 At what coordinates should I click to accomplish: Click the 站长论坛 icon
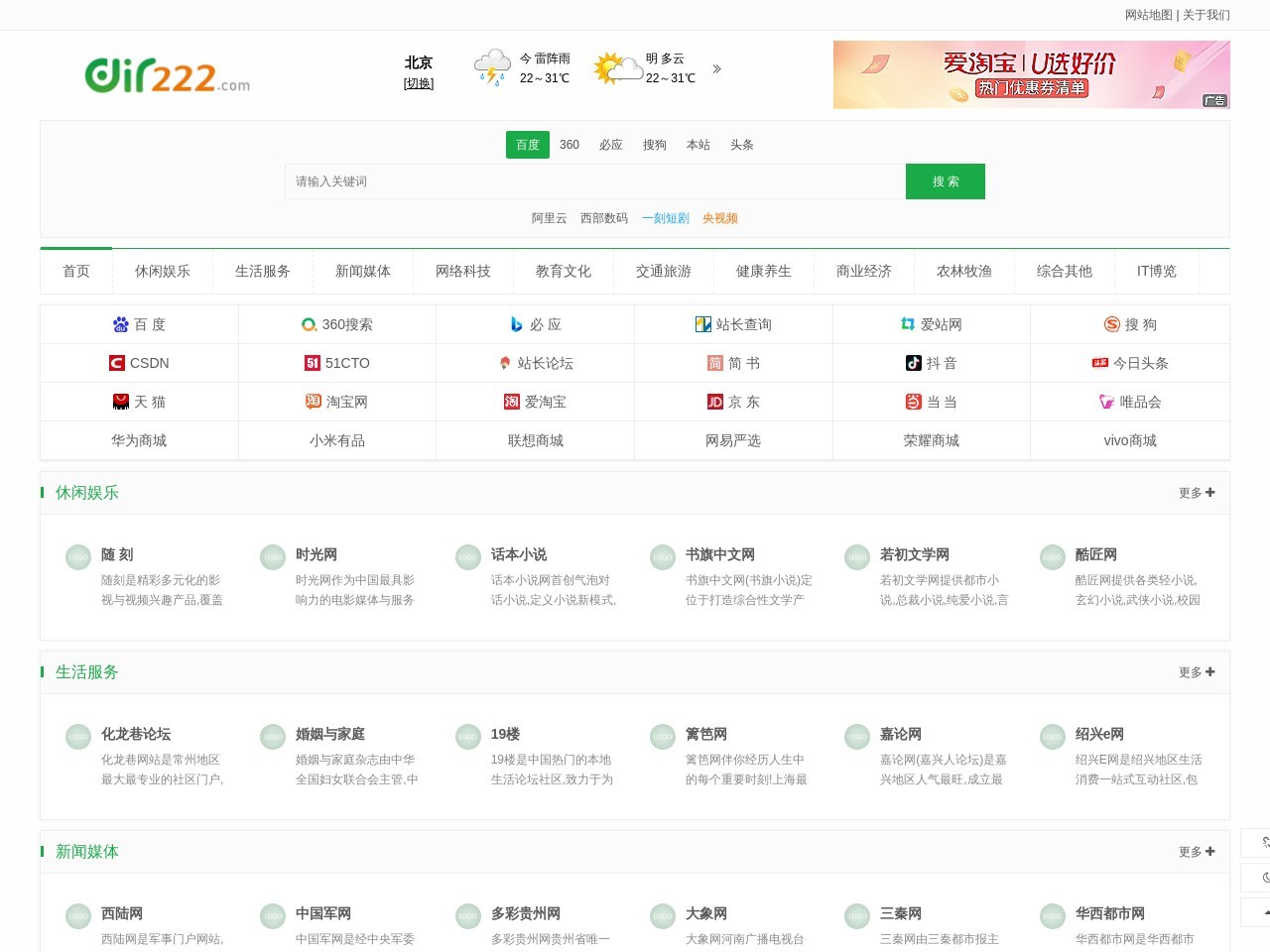pos(505,363)
